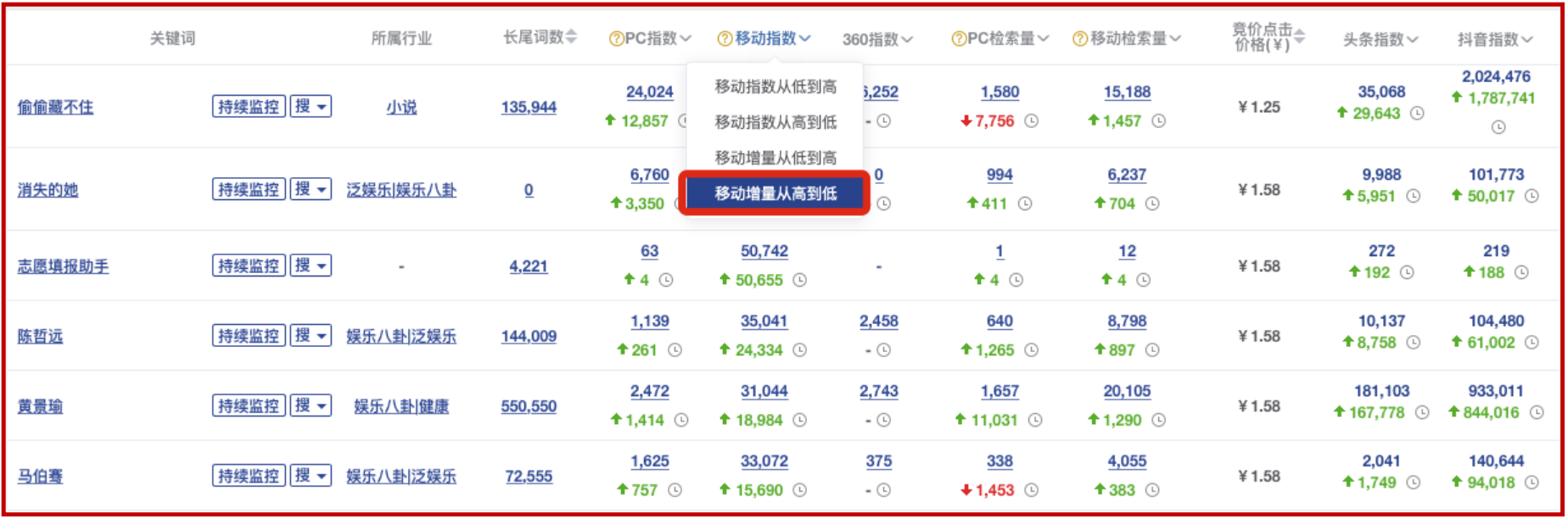Click the clock icon beside PC指数 change 261
1568x519 pixels.
pyautogui.click(x=675, y=350)
